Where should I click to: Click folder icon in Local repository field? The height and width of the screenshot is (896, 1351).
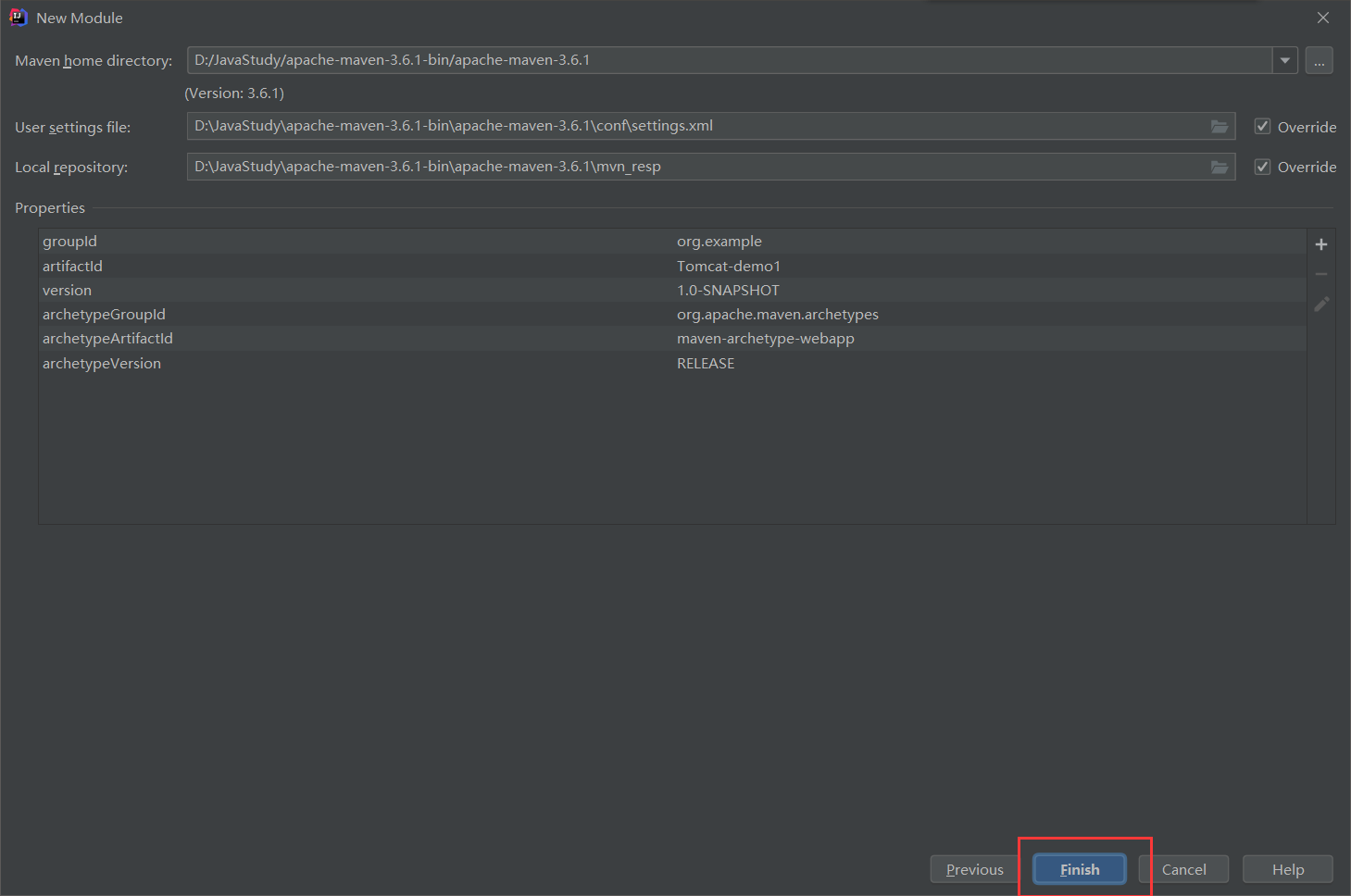1220,167
